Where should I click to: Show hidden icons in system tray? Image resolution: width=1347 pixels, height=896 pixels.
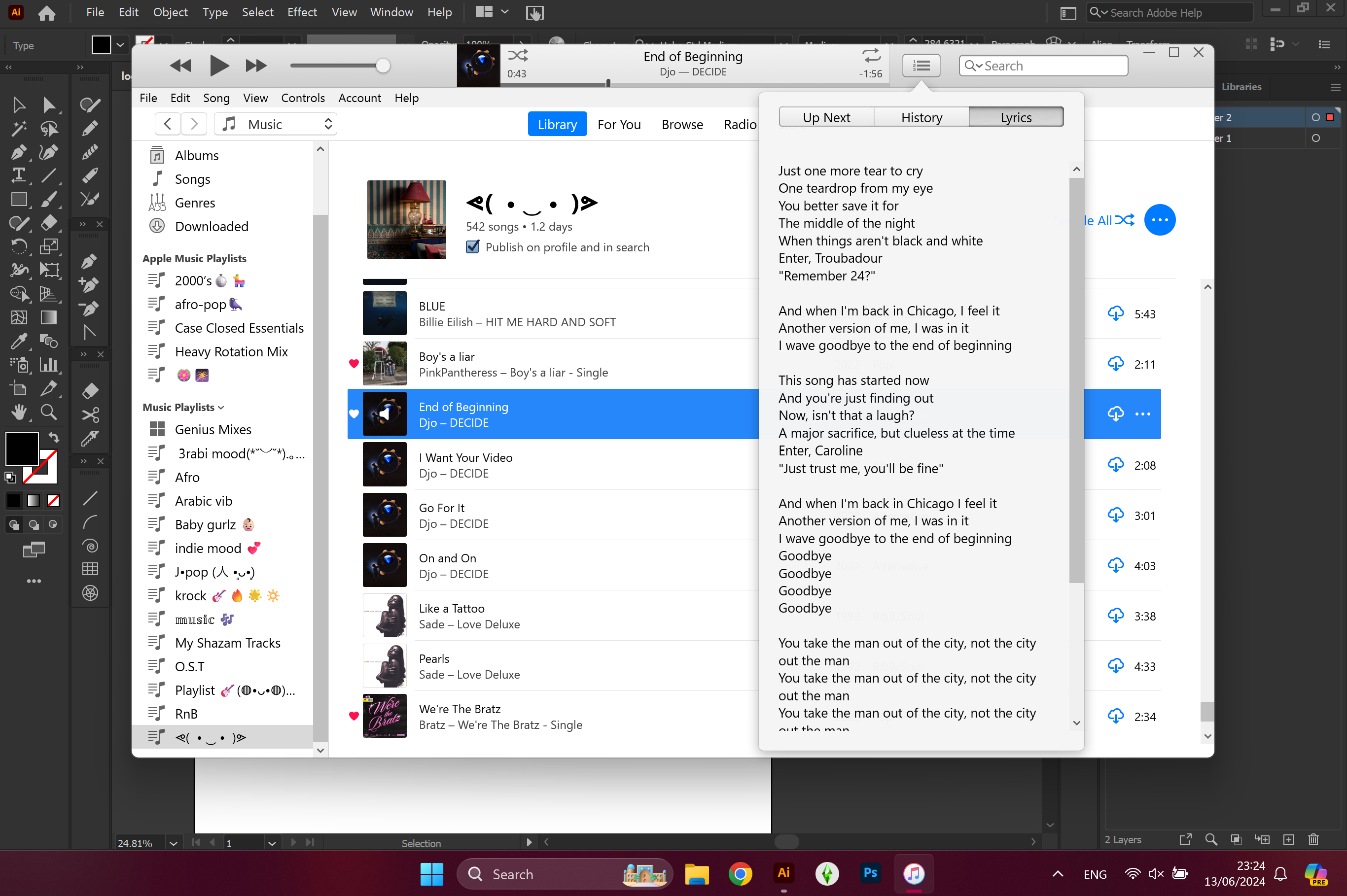tap(1057, 874)
